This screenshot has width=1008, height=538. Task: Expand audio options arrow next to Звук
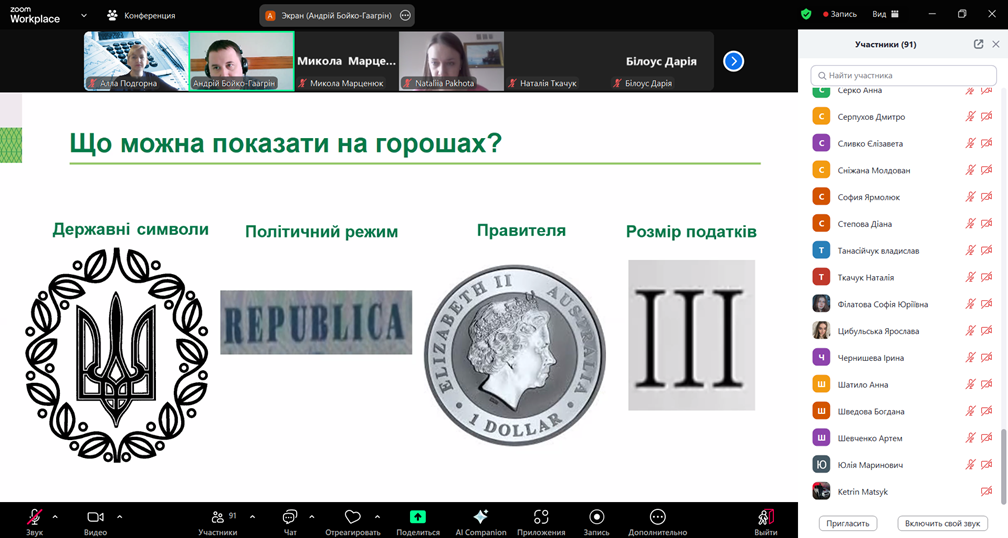coord(55,517)
